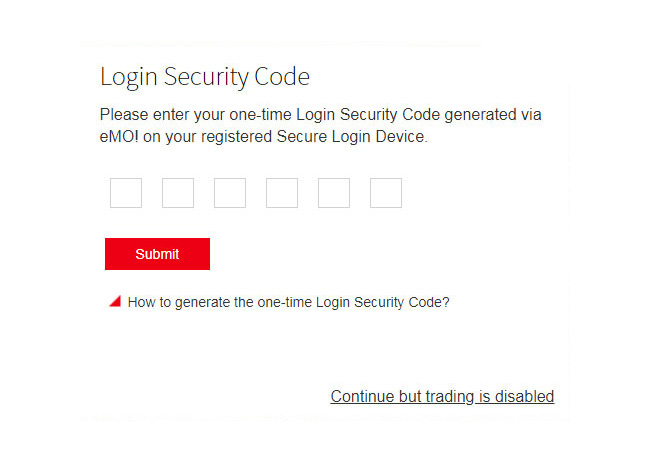Click the instruction paragraph mentioning eMO!
Image resolution: width=650 pixels, height=462 pixels.
coord(320,115)
